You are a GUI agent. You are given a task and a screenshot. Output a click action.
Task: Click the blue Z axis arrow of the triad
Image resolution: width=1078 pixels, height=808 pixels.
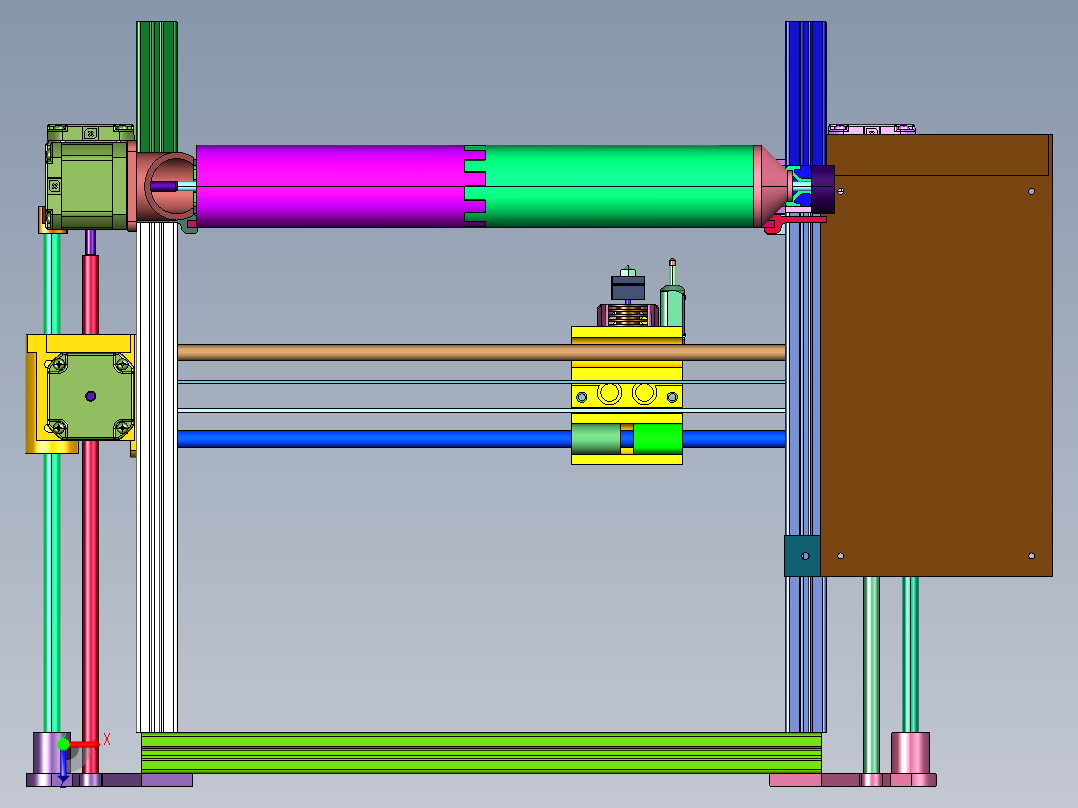[x=63, y=765]
